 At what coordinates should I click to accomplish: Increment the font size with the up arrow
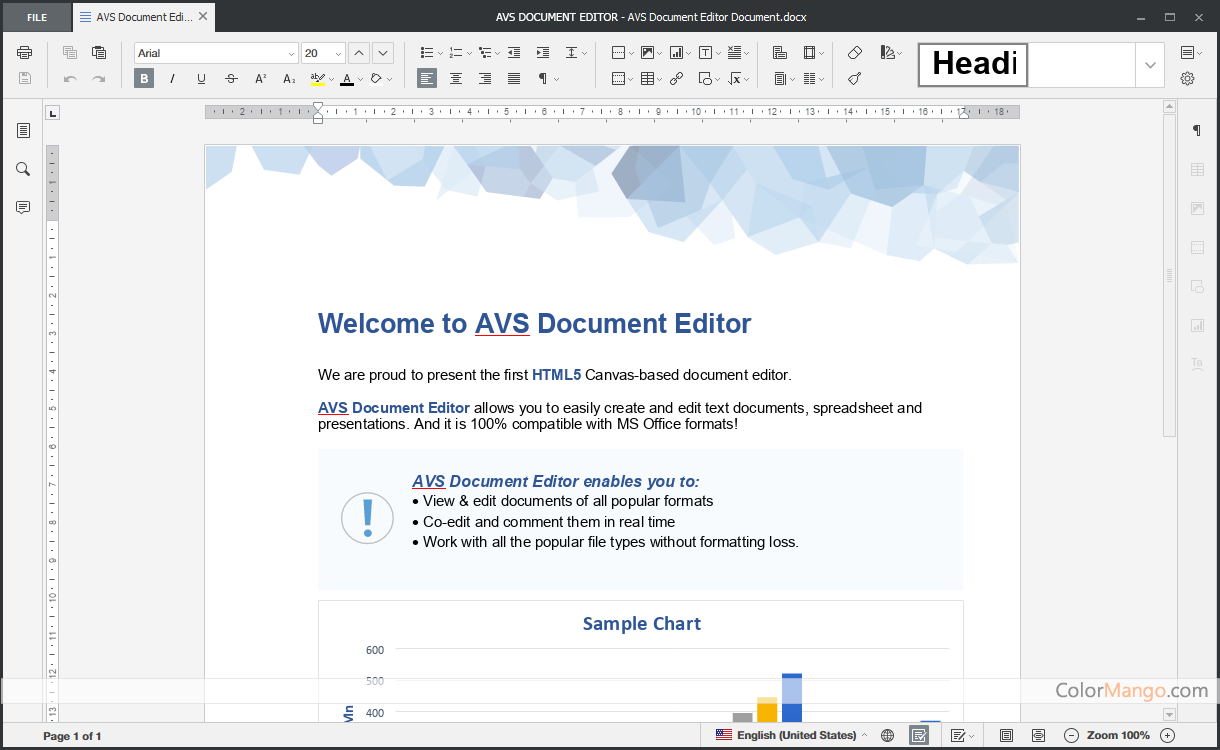point(359,53)
